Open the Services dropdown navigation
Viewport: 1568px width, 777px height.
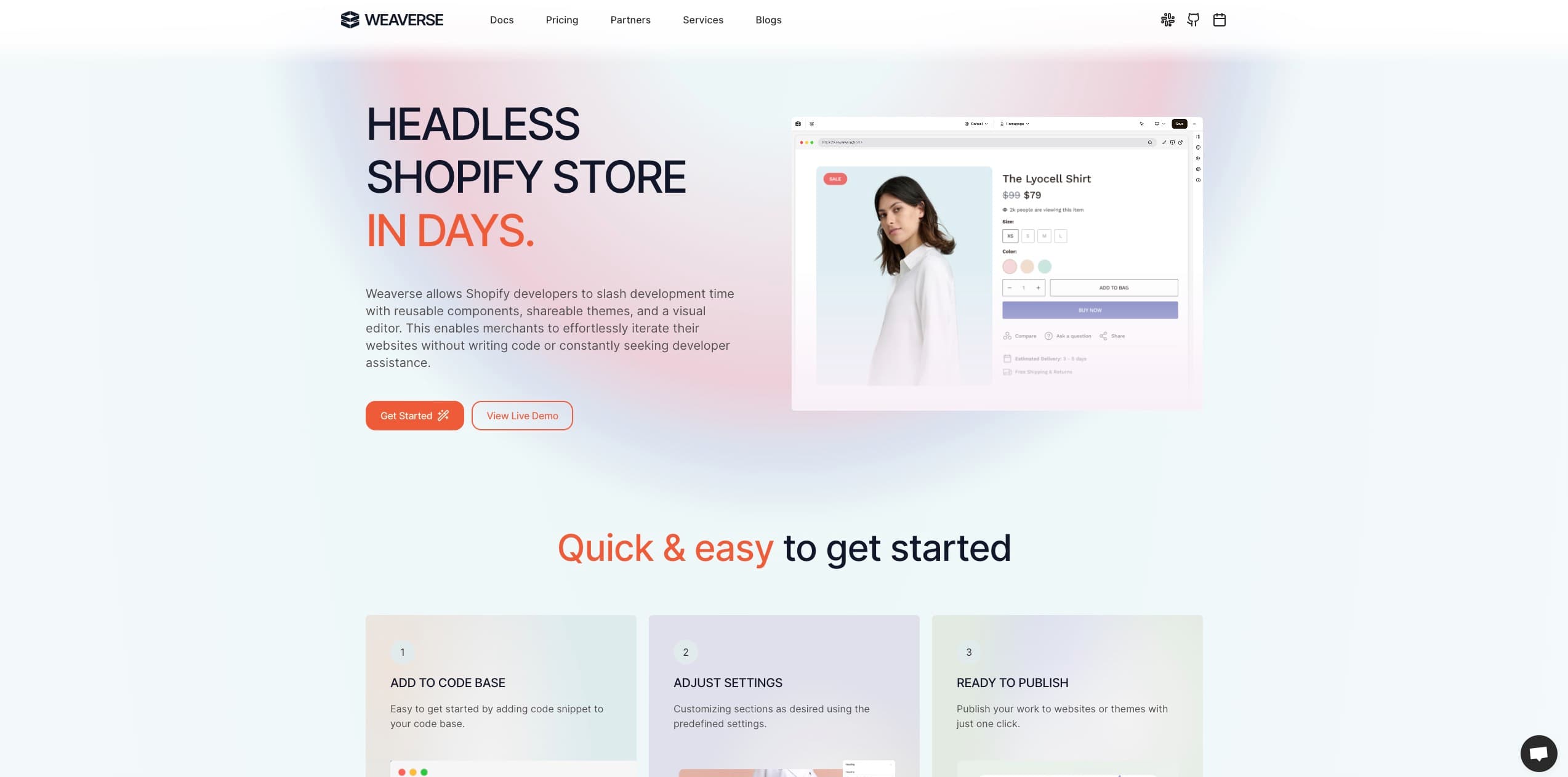[x=702, y=19]
